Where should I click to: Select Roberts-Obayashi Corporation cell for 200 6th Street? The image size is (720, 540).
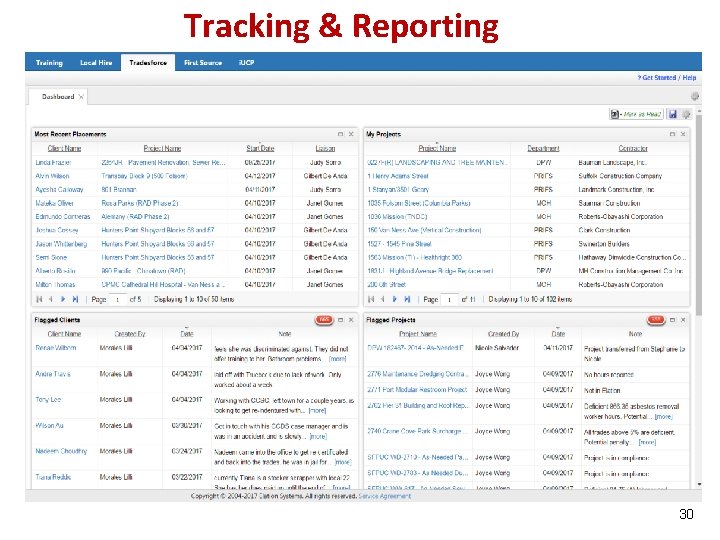tap(620, 285)
